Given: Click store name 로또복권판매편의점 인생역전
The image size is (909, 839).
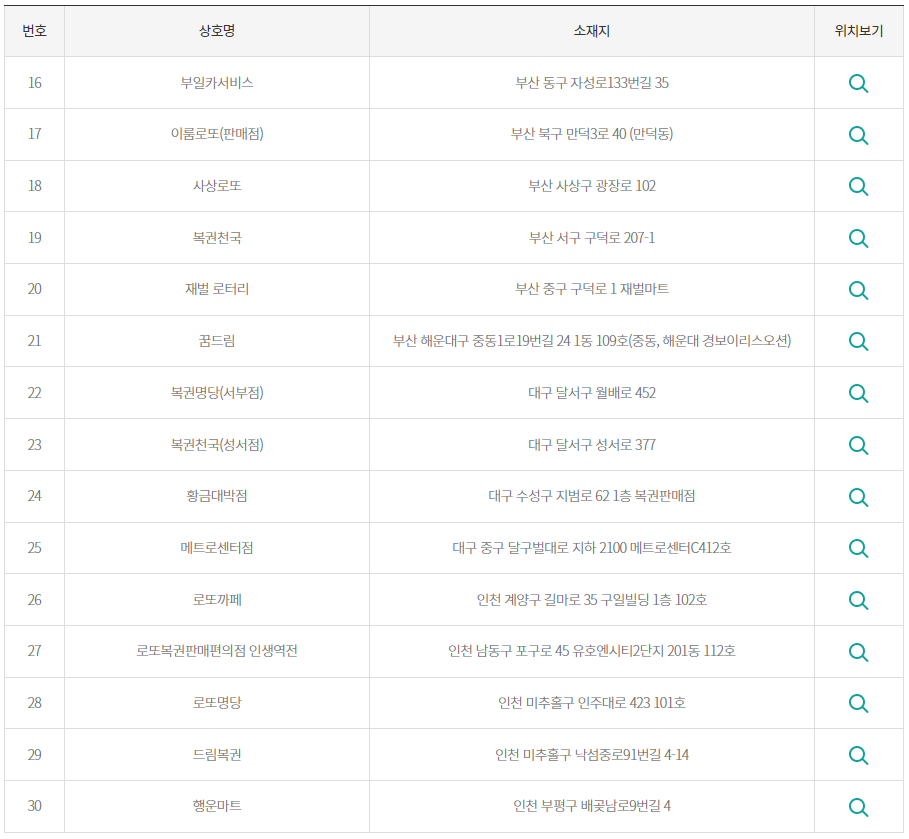Looking at the screenshot, I should [217, 651].
